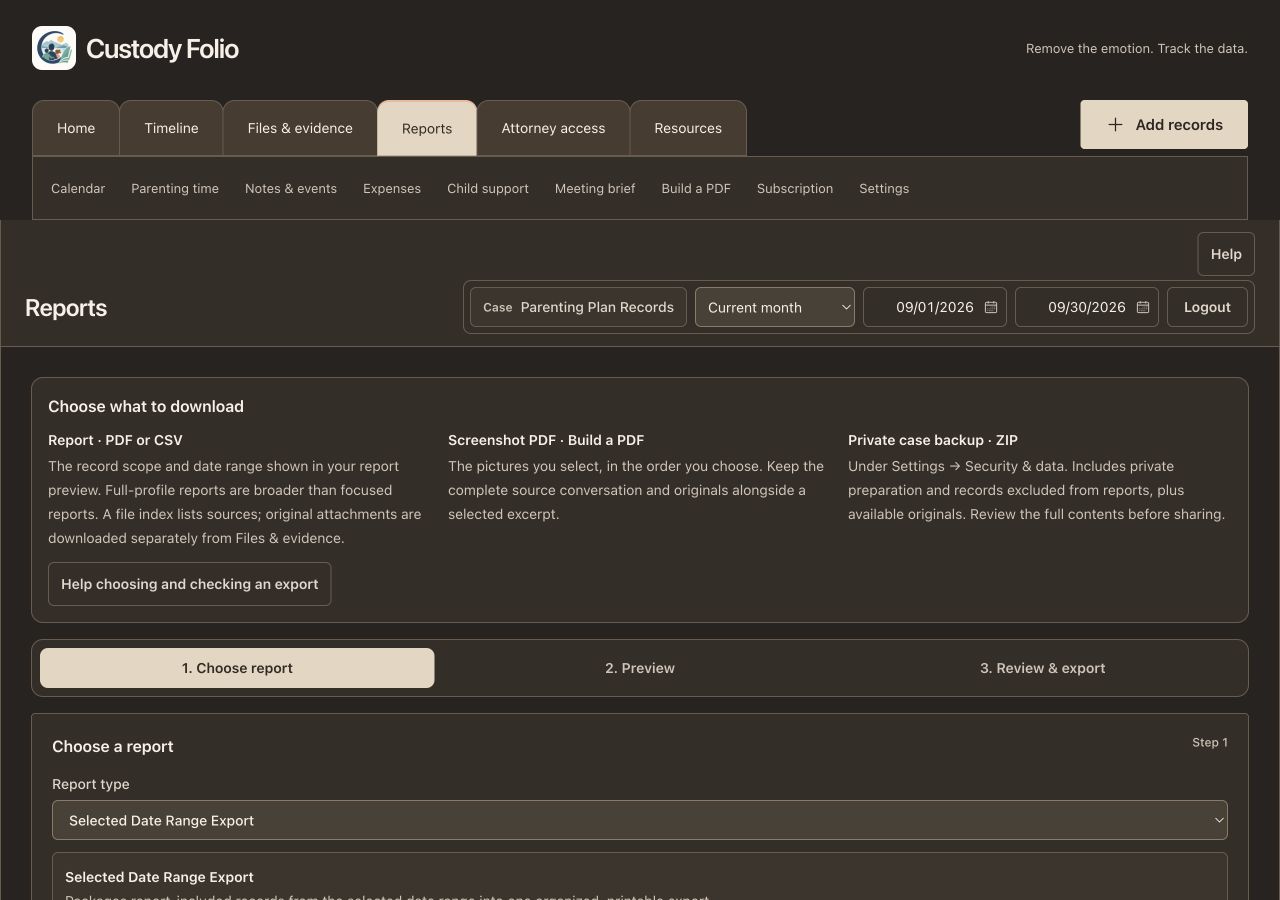Click the 'Choose what to download' heading
Image resolution: width=1280 pixels, height=900 pixels.
pos(146,406)
